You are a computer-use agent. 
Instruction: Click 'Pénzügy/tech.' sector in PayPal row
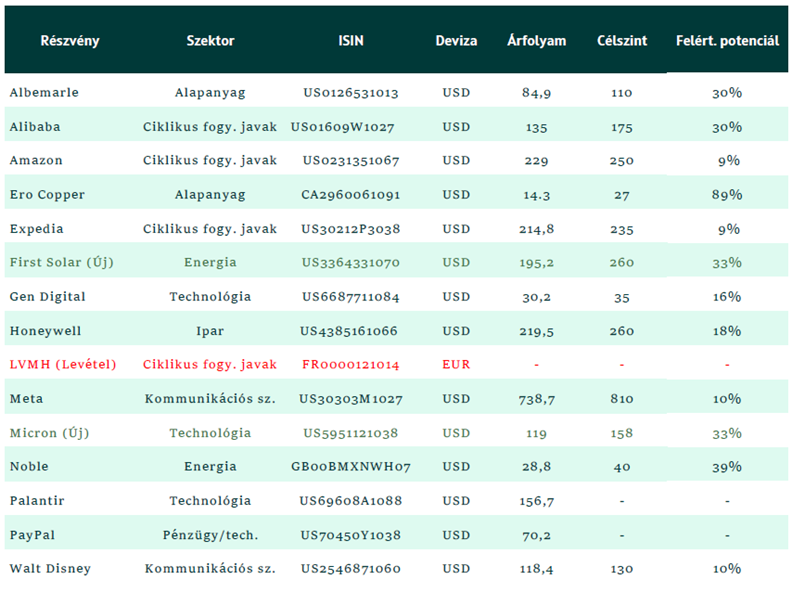[x=210, y=535]
